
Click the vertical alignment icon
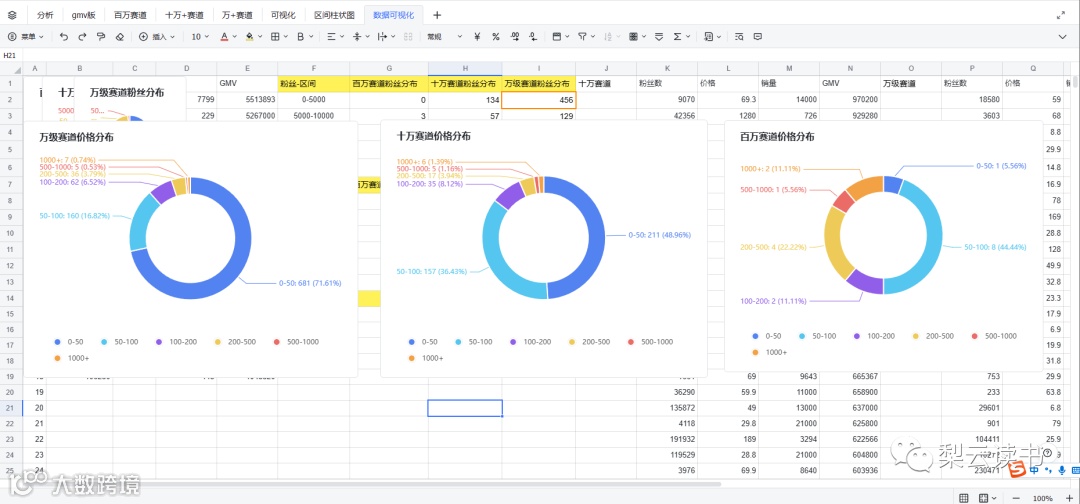click(356, 36)
